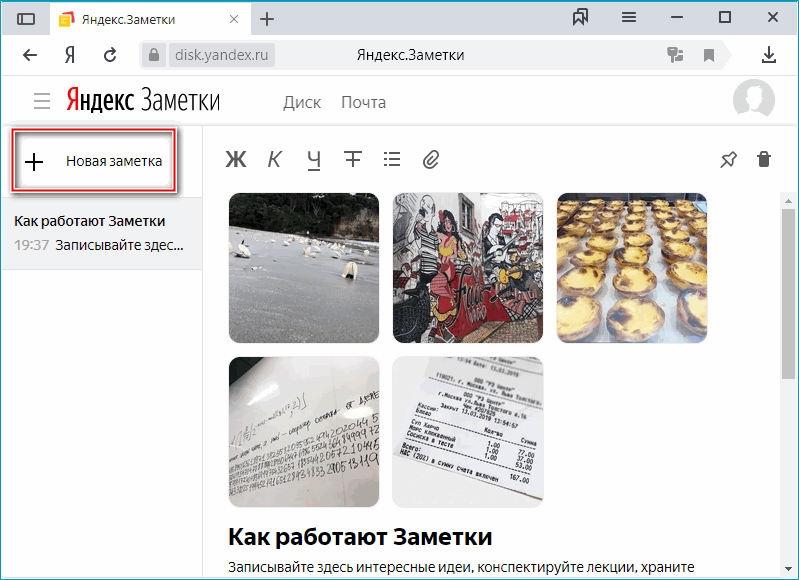This screenshot has width=799, height=580.
Task: Click the disk.yandex.ru address field
Action: pyautogui.click(x=221, y=55)
